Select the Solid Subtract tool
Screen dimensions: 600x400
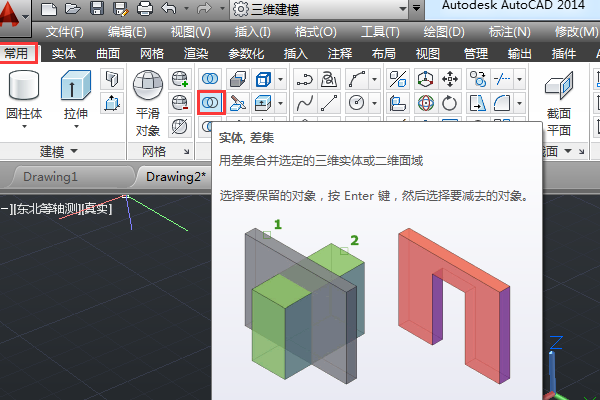[210, 102]
